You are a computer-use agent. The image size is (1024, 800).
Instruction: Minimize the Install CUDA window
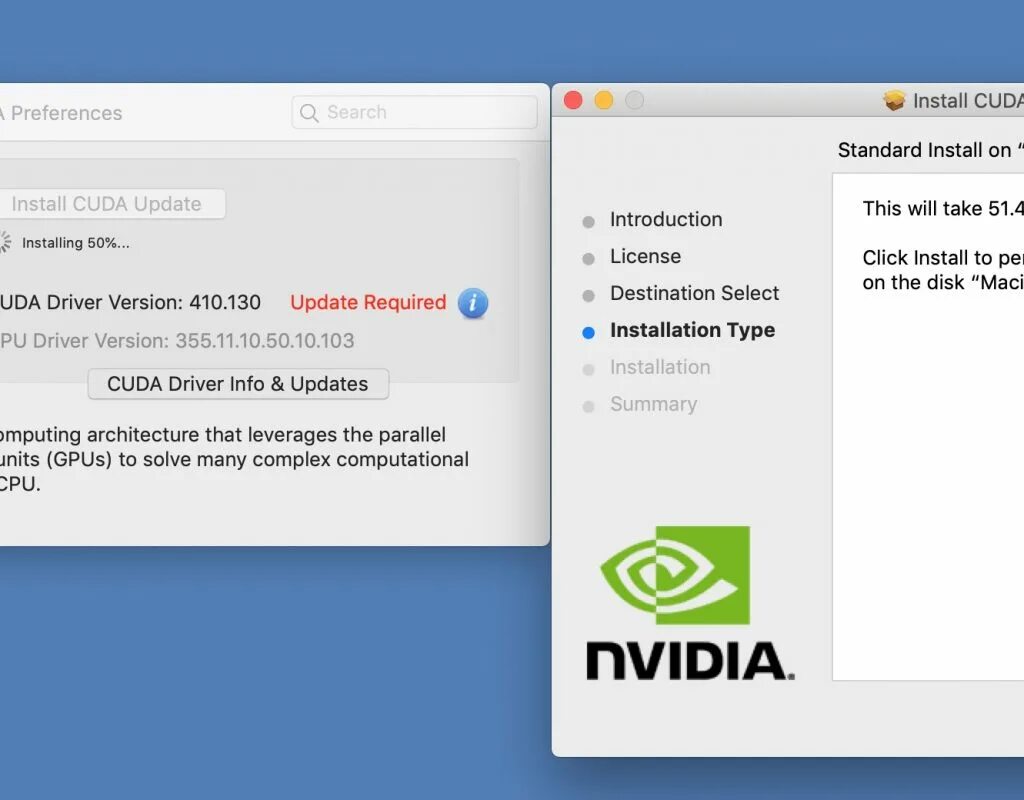point(604,100)
